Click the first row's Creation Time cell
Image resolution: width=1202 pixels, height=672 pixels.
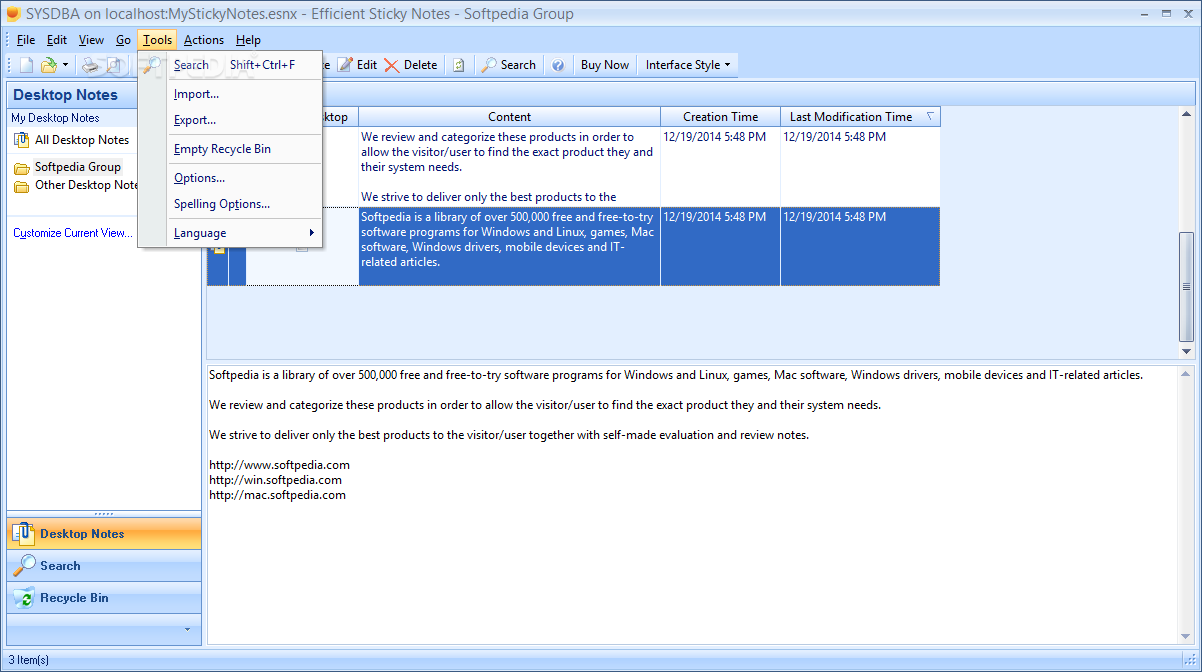pyautogui.click(x=720, y=167)
